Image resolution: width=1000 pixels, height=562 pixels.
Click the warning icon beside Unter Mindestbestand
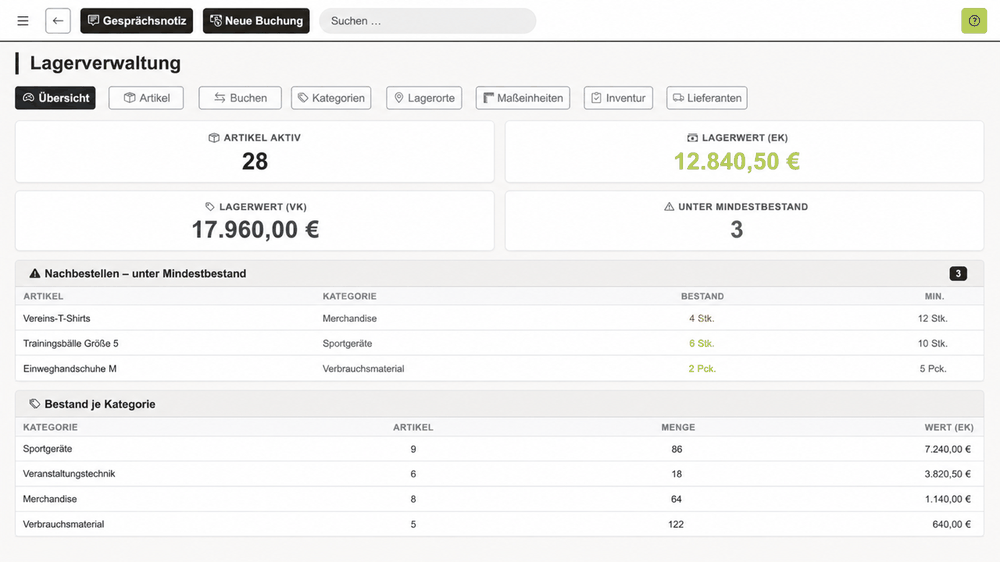click(669, 207)
